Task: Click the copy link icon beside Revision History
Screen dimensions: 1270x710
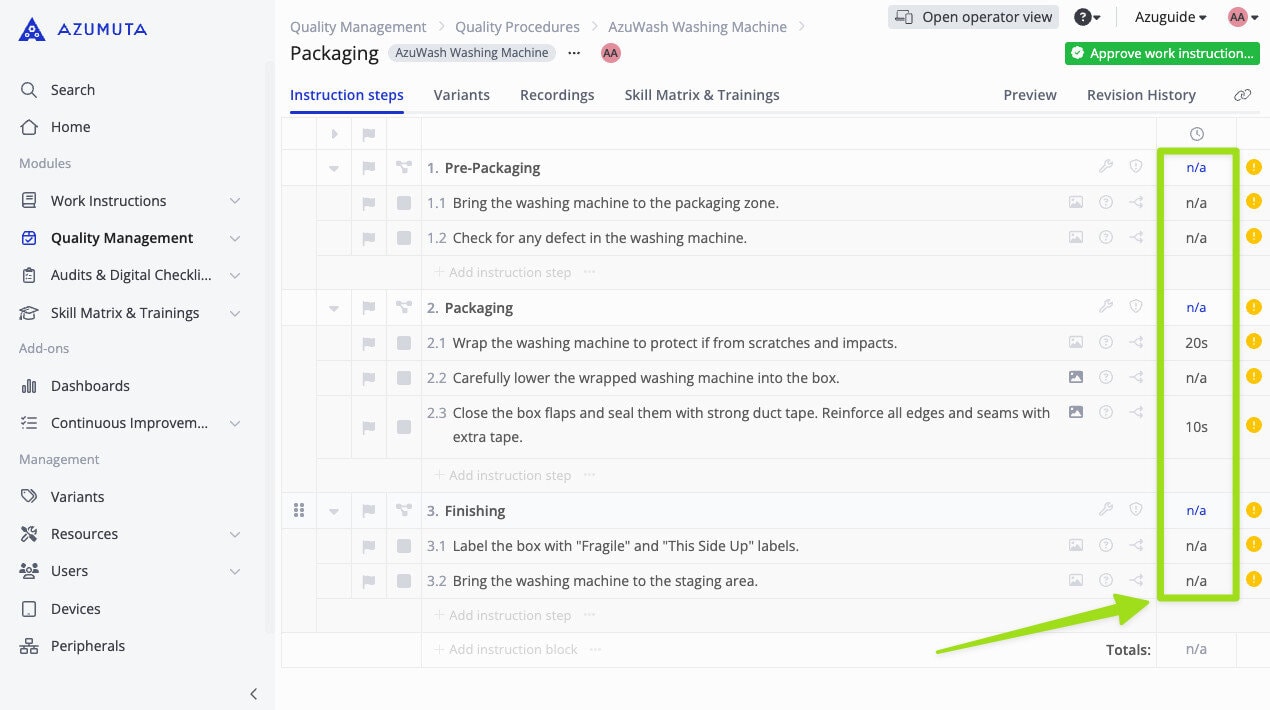Action: pyautogui.click(x=1242, y=95)
